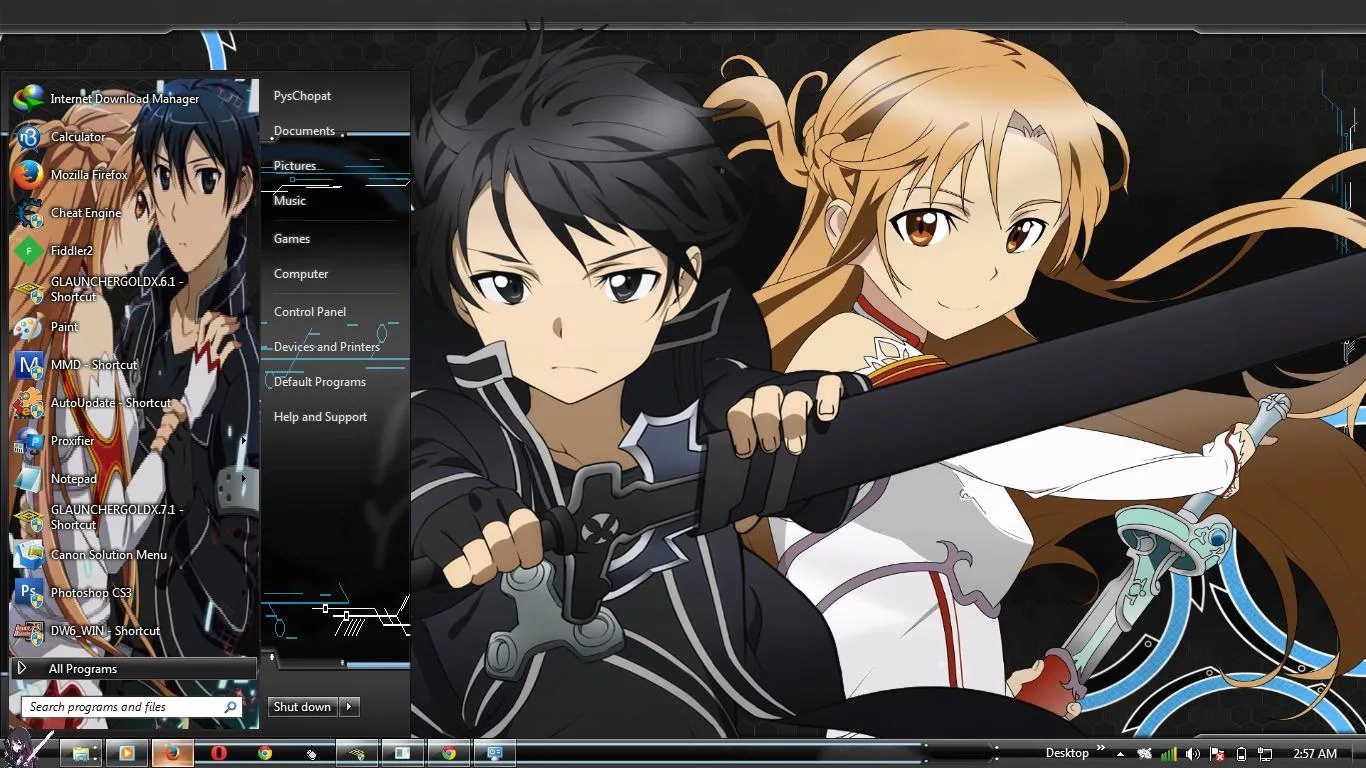This screenshot has width=1366, height=768.
Task: Click the Desktop toolbar label
Action: tap(1067, 753)
